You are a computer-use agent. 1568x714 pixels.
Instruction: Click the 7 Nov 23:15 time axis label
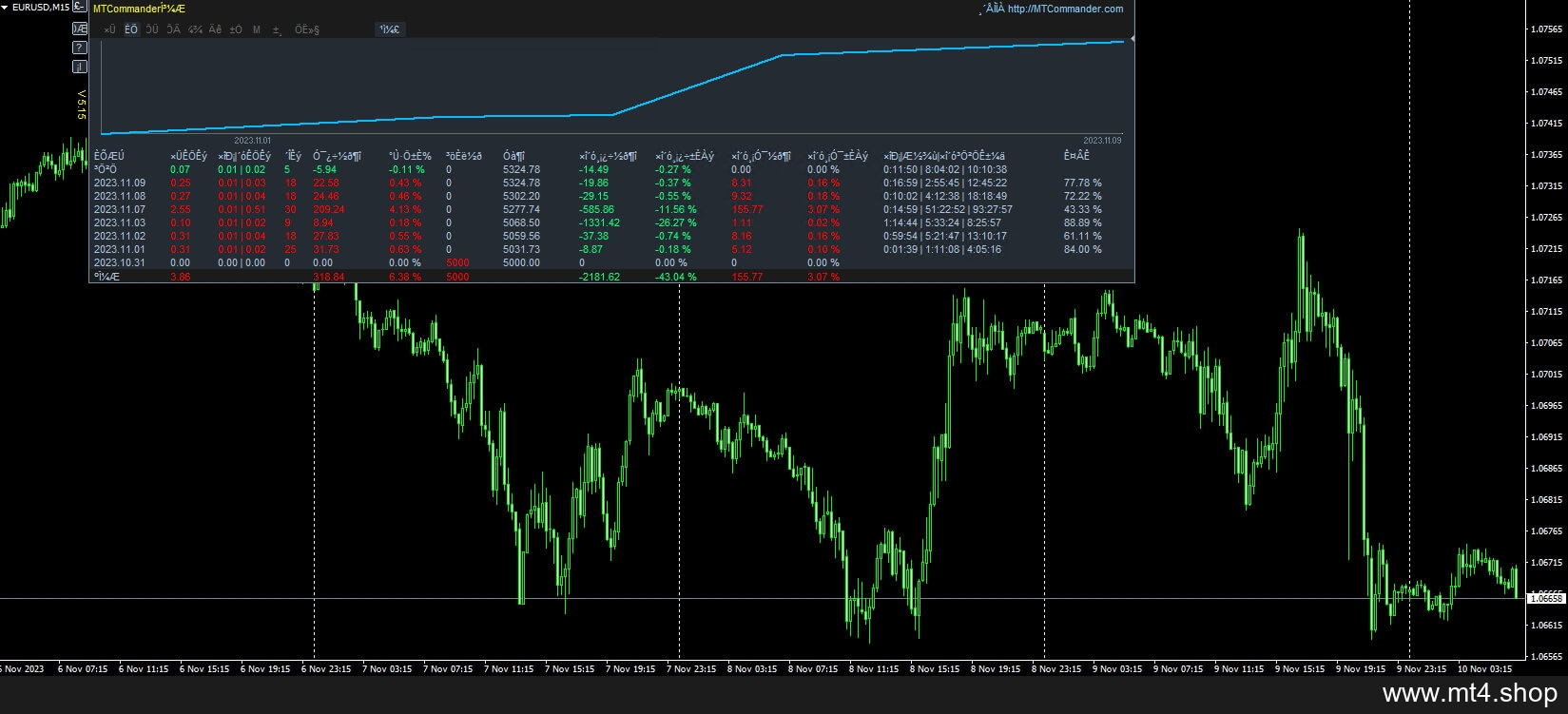tap(693, 669)
